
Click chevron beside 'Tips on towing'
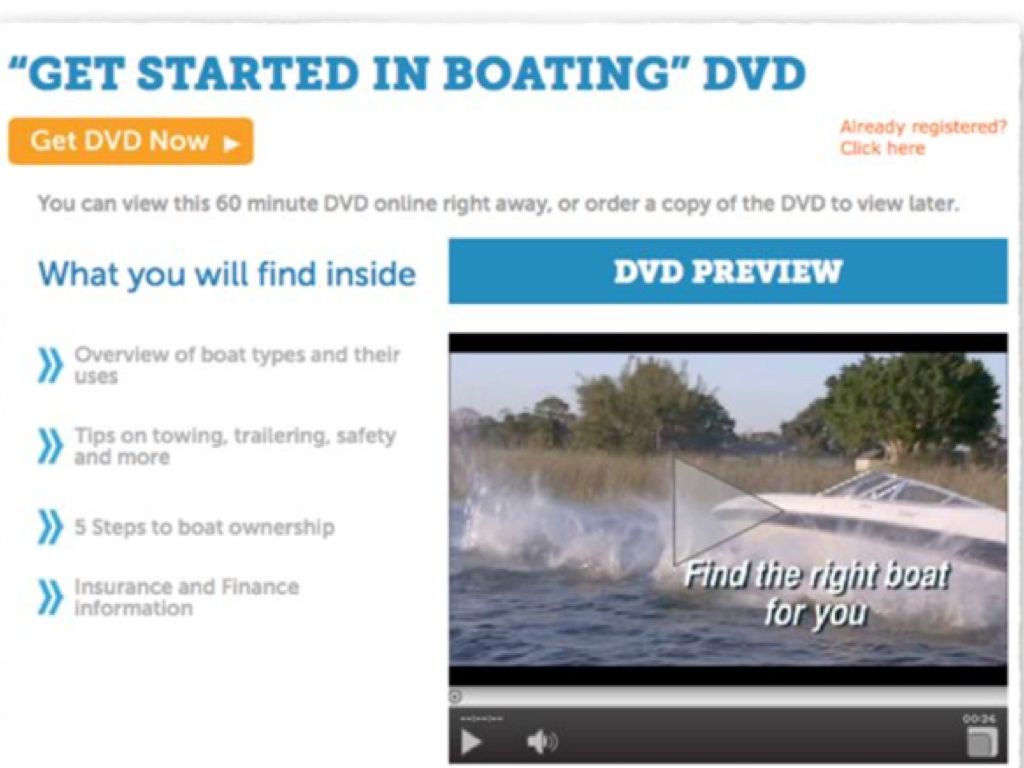(x=51, y=447)
